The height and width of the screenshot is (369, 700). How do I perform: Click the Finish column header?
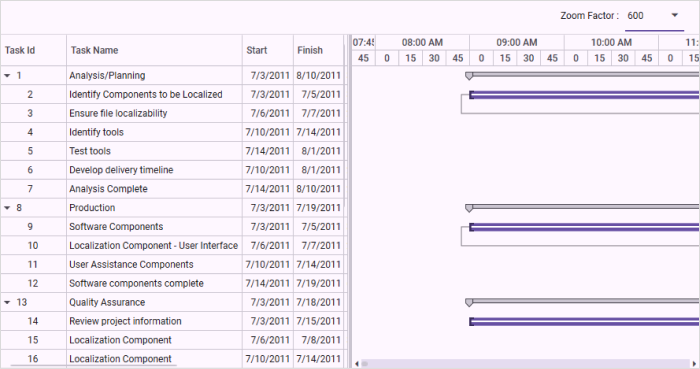pyautogui.click(x=319, y=50)
